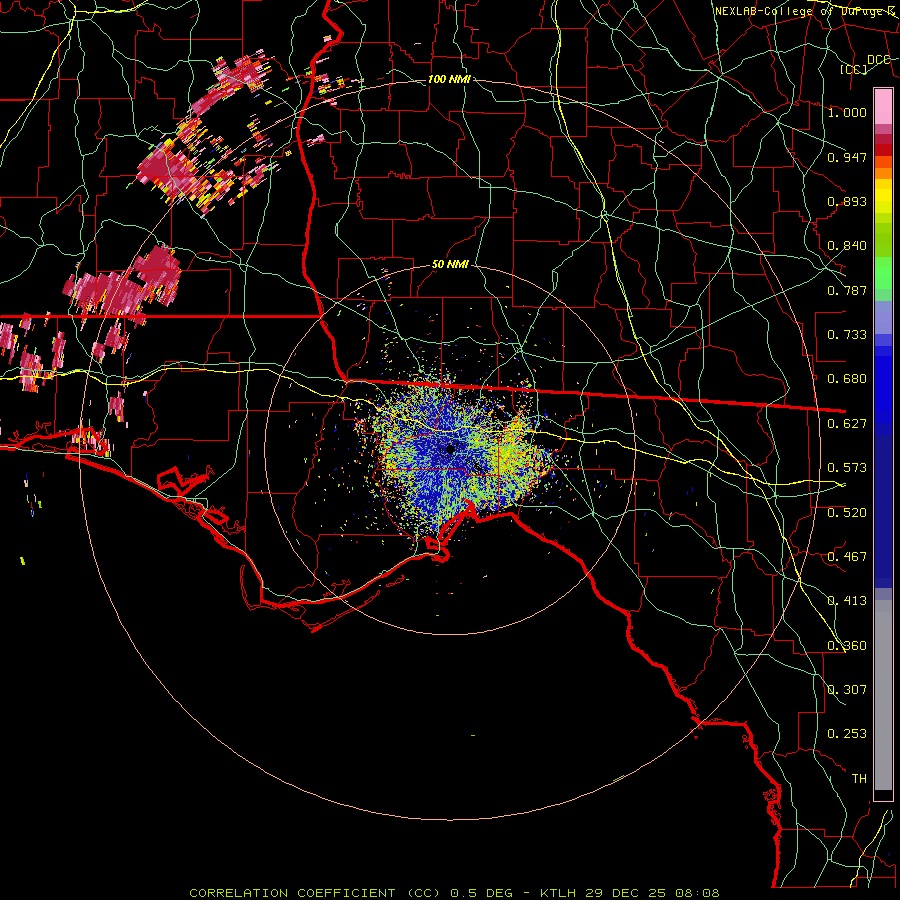Click the 0.733 scale value

[x=847, y=335]
